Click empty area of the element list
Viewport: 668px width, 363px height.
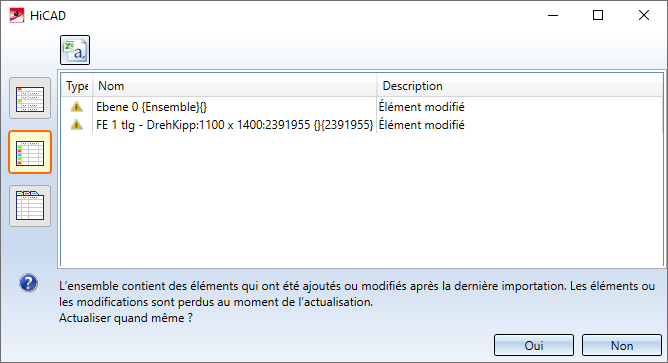[362, 200]
